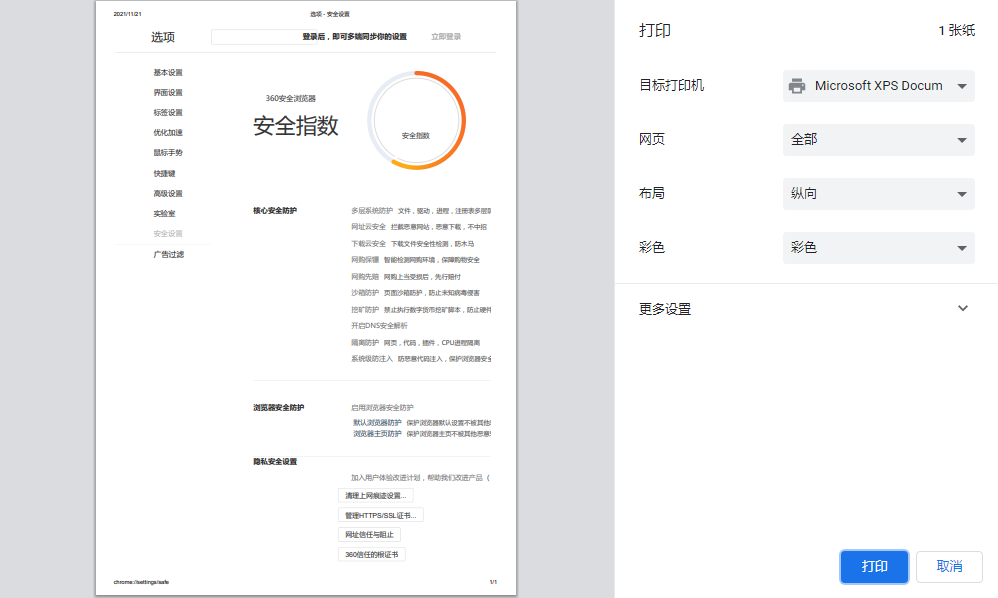Click the 布局 label
This screenshot has height=598, width=998.
[652, 193]
